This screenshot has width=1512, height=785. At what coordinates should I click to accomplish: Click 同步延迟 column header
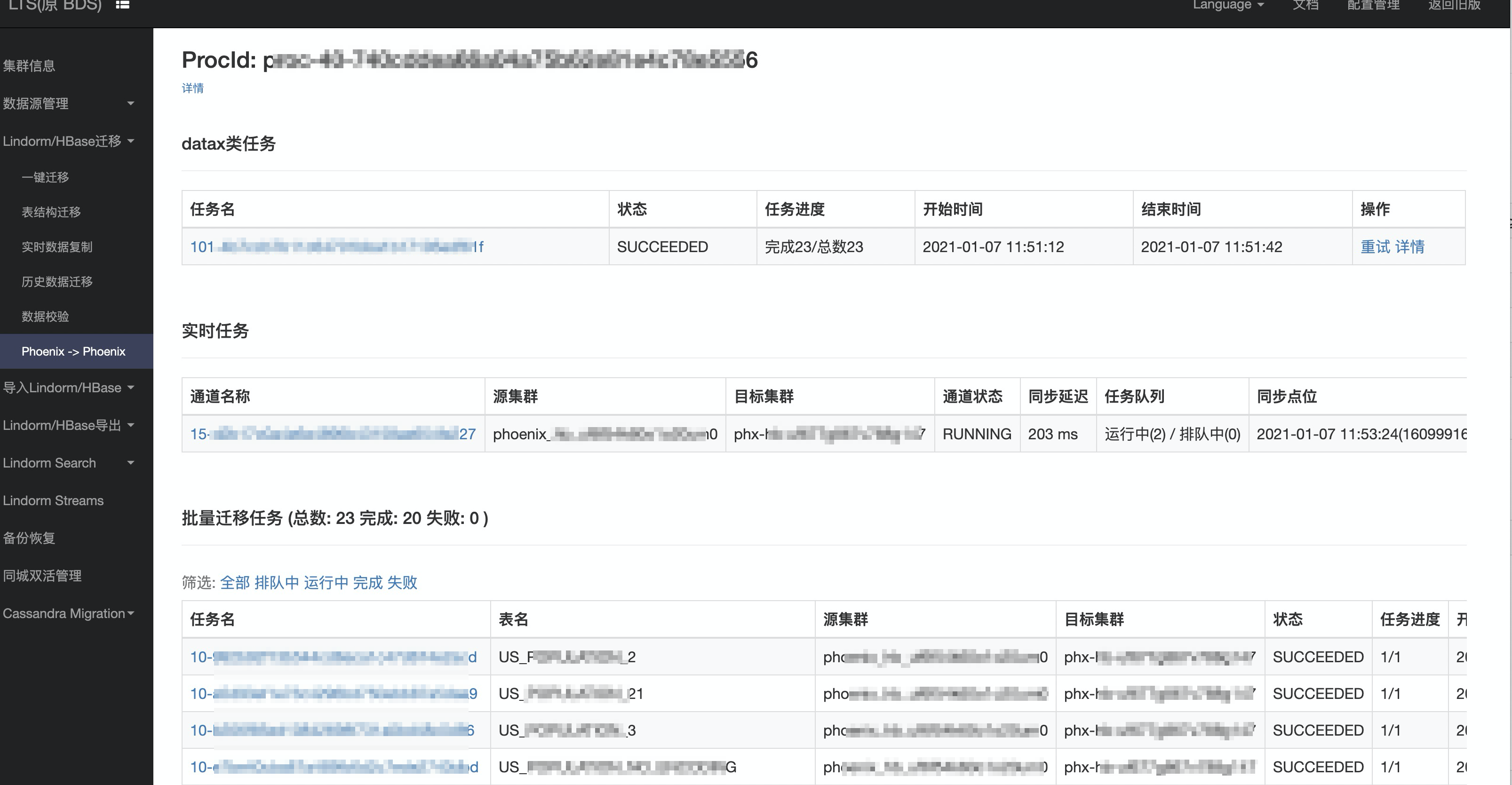pos(1058,396)
